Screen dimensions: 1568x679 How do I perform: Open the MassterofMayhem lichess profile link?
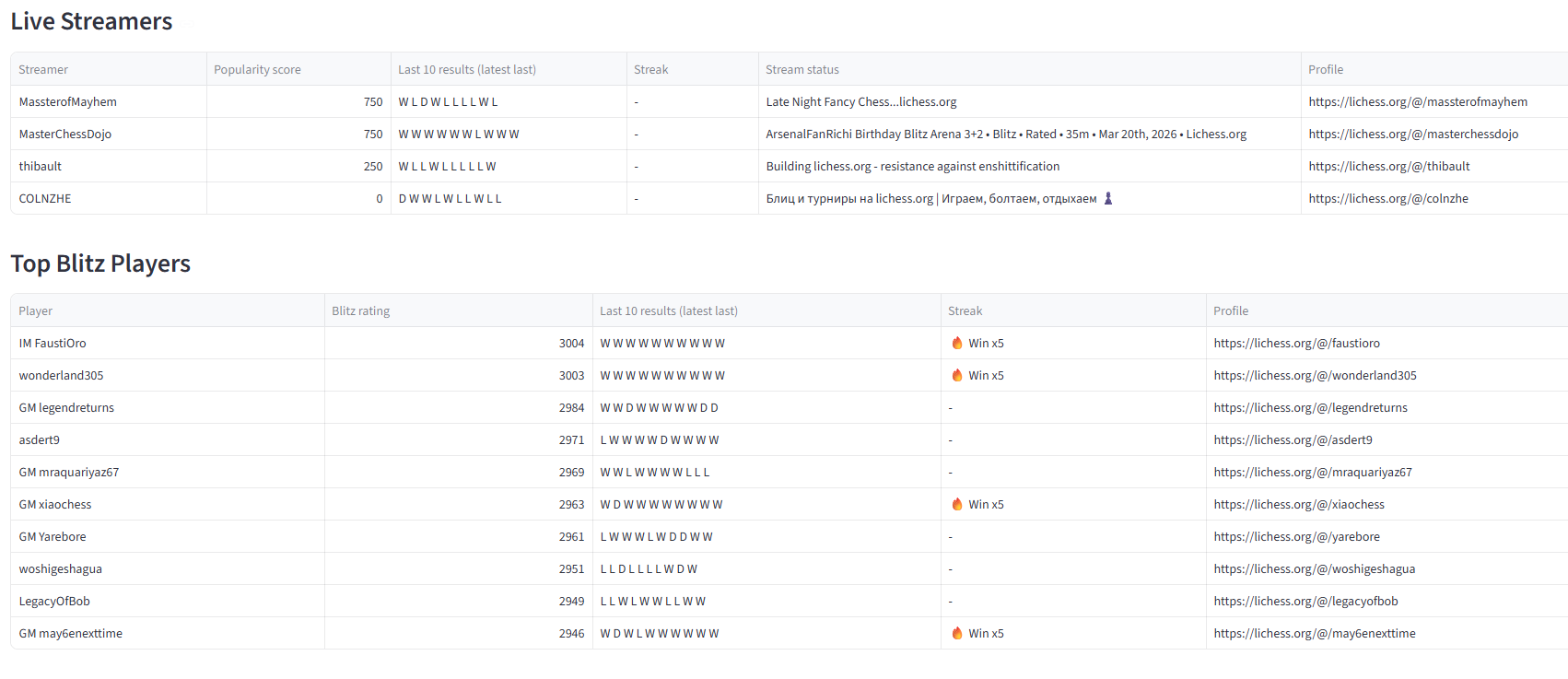[1417, 101]
